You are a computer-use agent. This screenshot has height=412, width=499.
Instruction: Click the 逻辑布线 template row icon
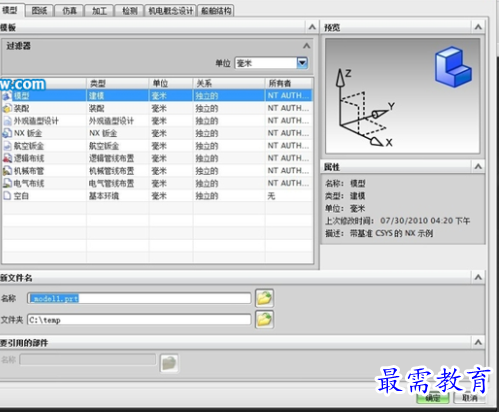pos(7,158)
